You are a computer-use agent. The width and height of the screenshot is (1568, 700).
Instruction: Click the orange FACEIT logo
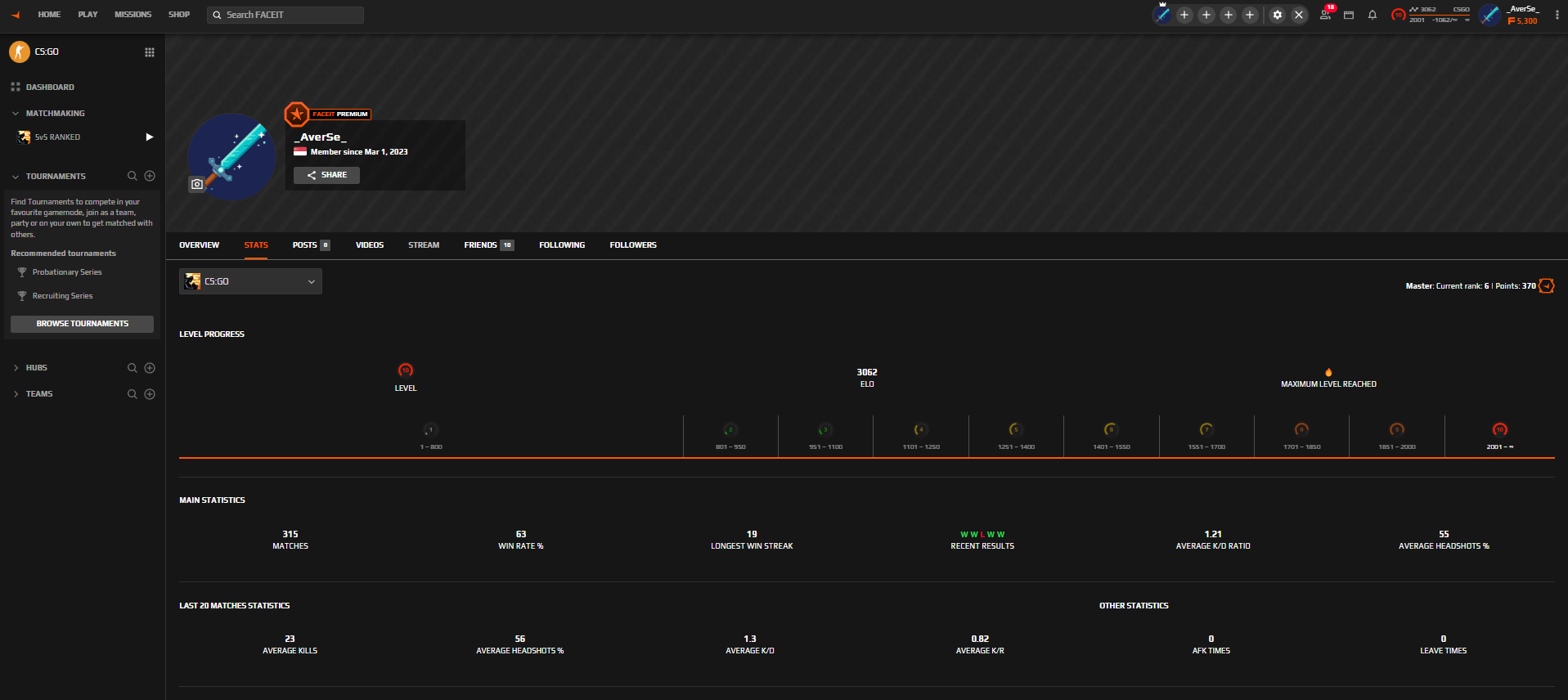(x=15, y=15)
